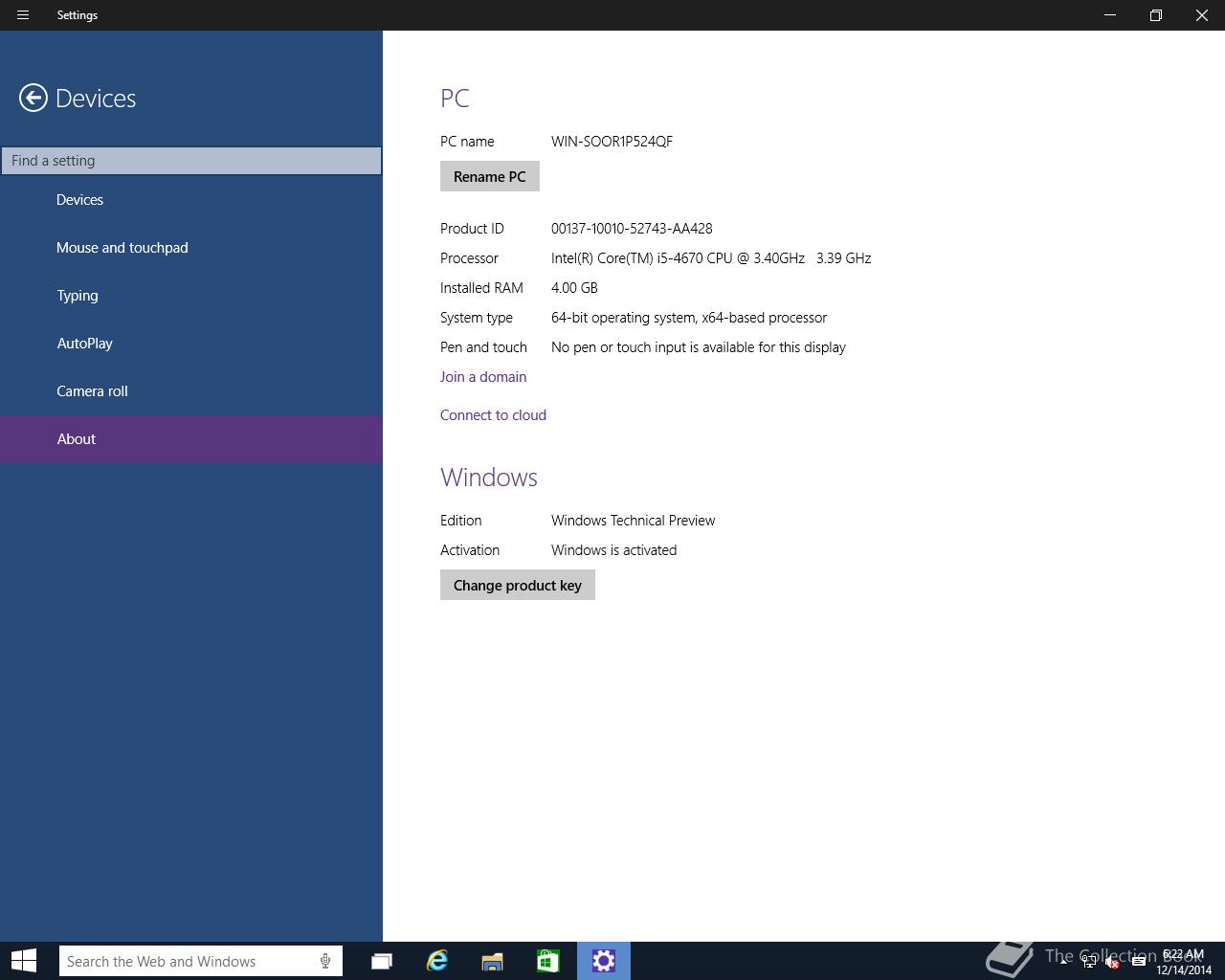The image size is (1225, 980).
Task: Open Task View on the taskbar
Action: [382, 961]
